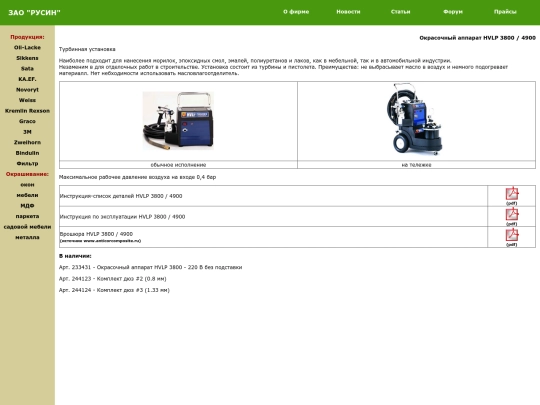The height and width of the screenshot is (405, 540).
Task: Open Graco product link
Action: click(x=27, y=121)
